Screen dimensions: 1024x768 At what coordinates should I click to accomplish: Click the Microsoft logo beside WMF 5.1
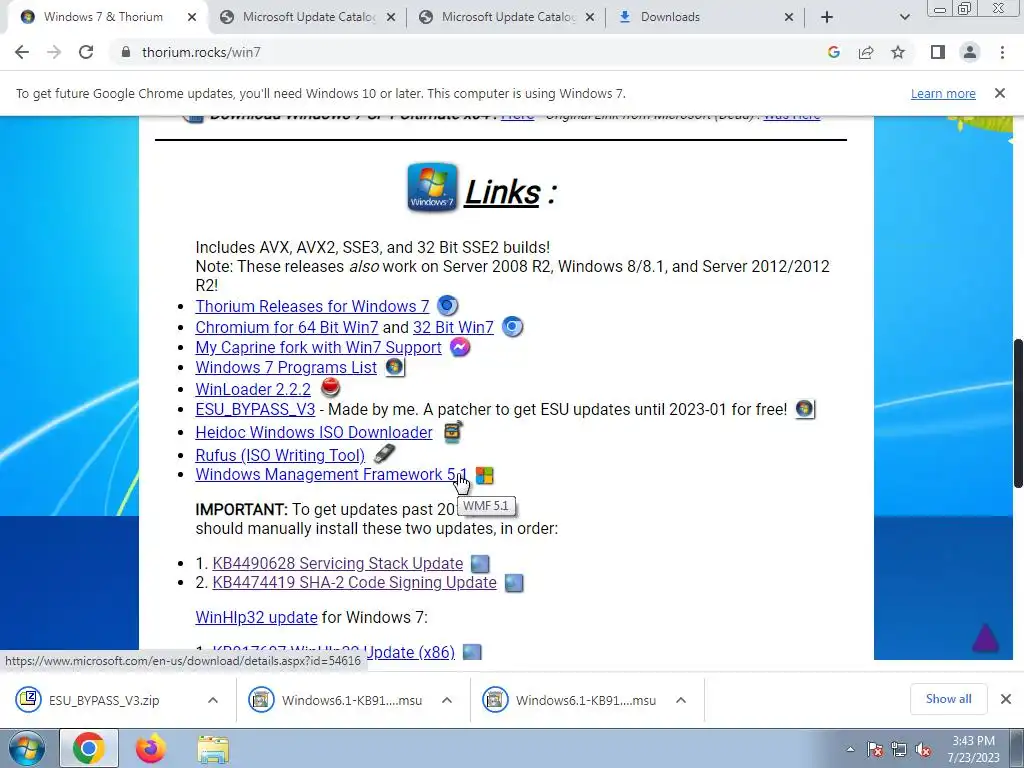point(485,475)
